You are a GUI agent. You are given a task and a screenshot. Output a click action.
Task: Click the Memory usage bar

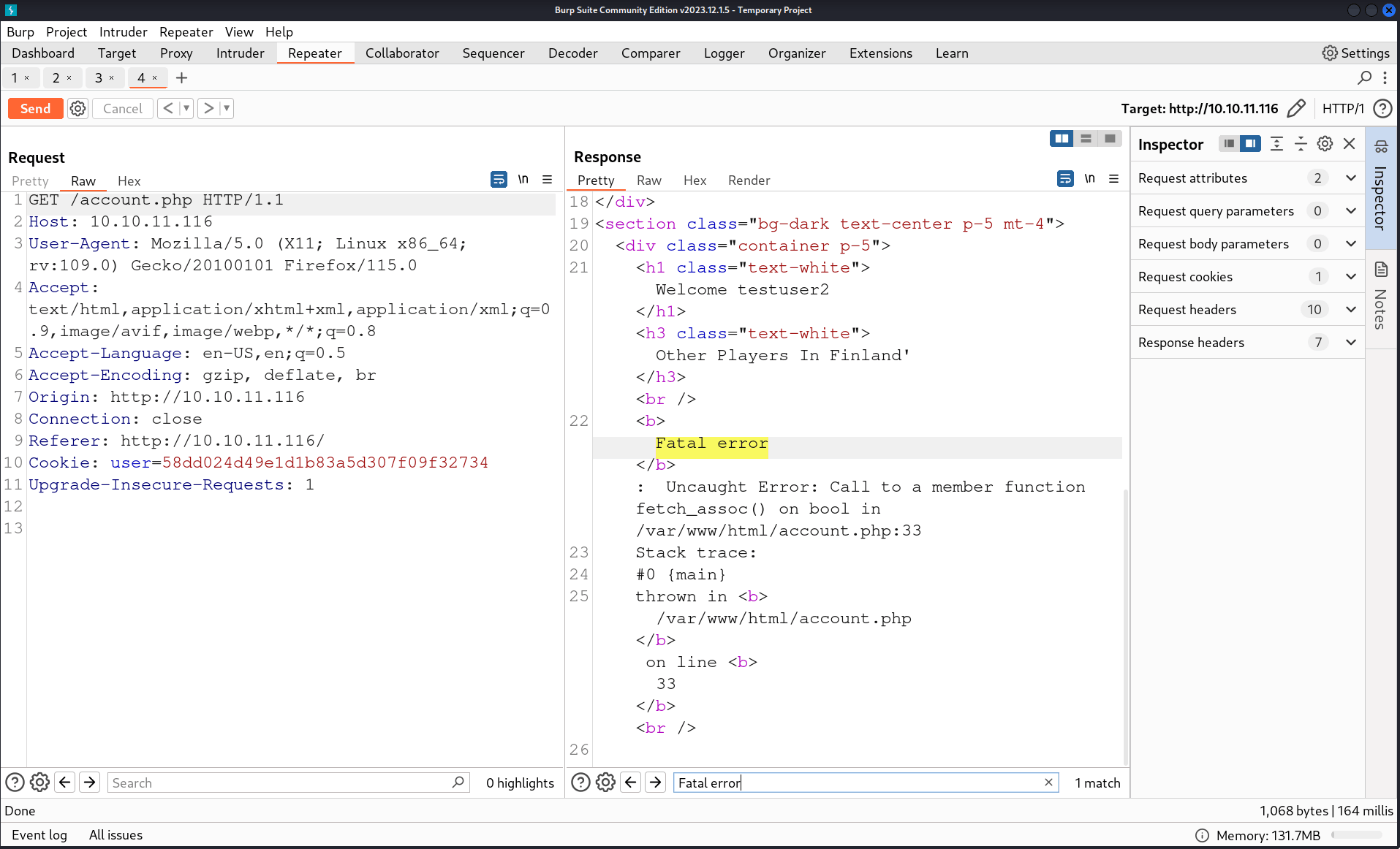pyautogui.click(x=1358, y=835)
